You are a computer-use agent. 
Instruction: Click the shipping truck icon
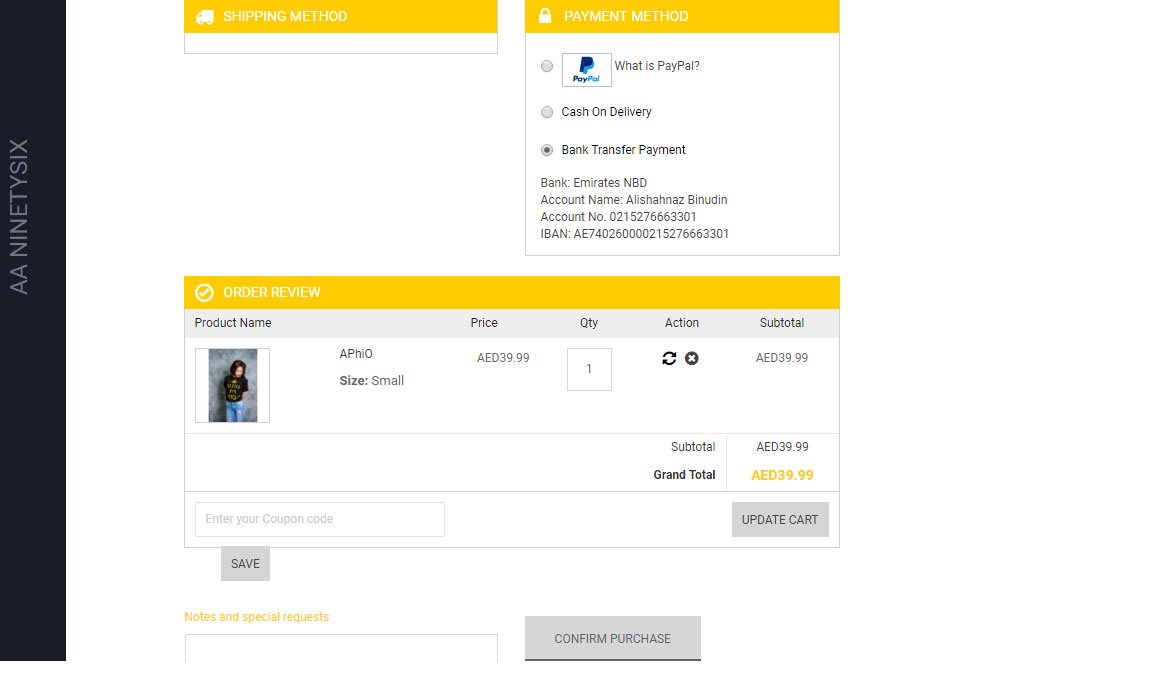coord(204,17)
